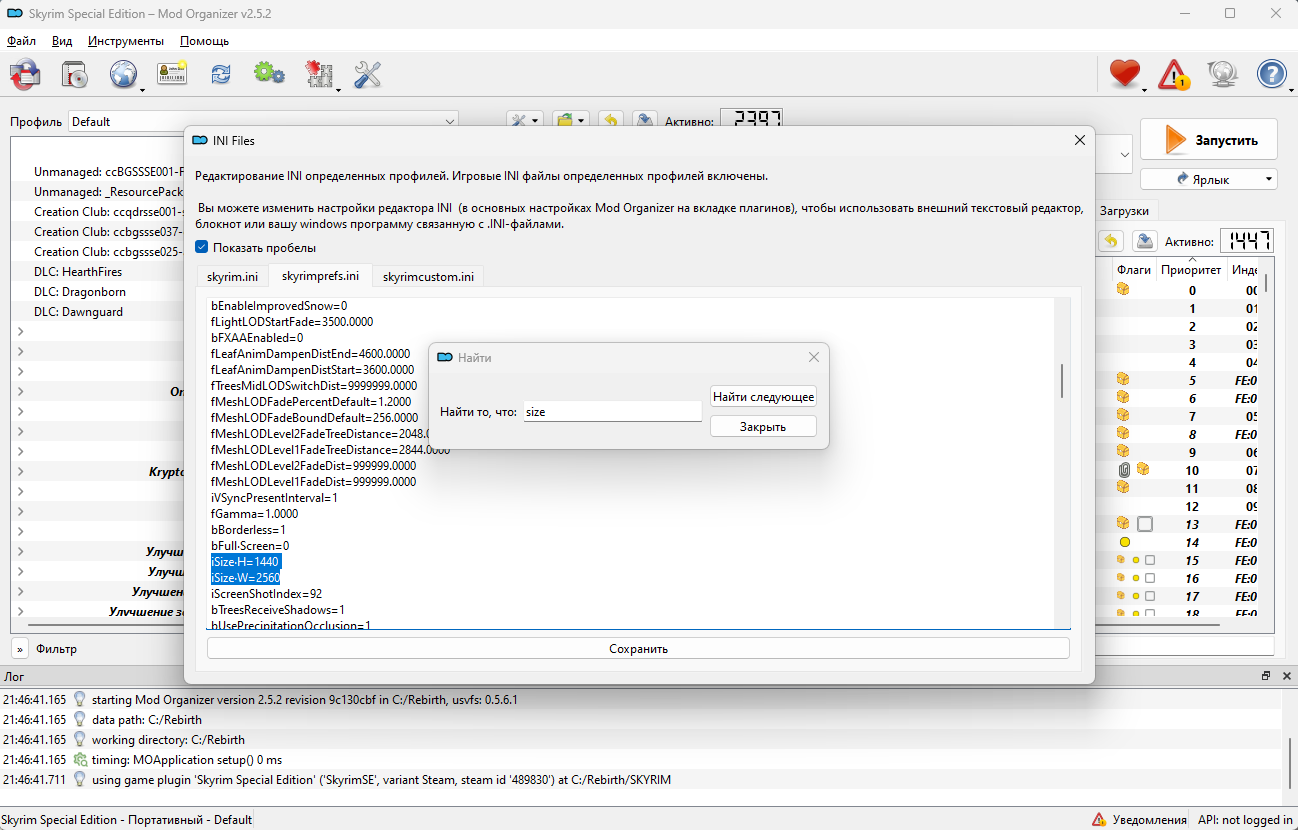
Task: Open the Файл menu
Action: 21,41
